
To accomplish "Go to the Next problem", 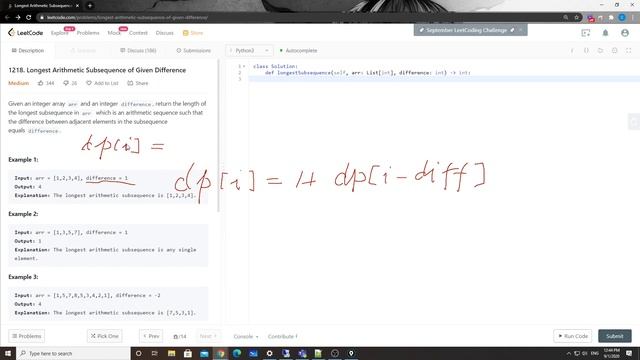I will tap(208, 336).
